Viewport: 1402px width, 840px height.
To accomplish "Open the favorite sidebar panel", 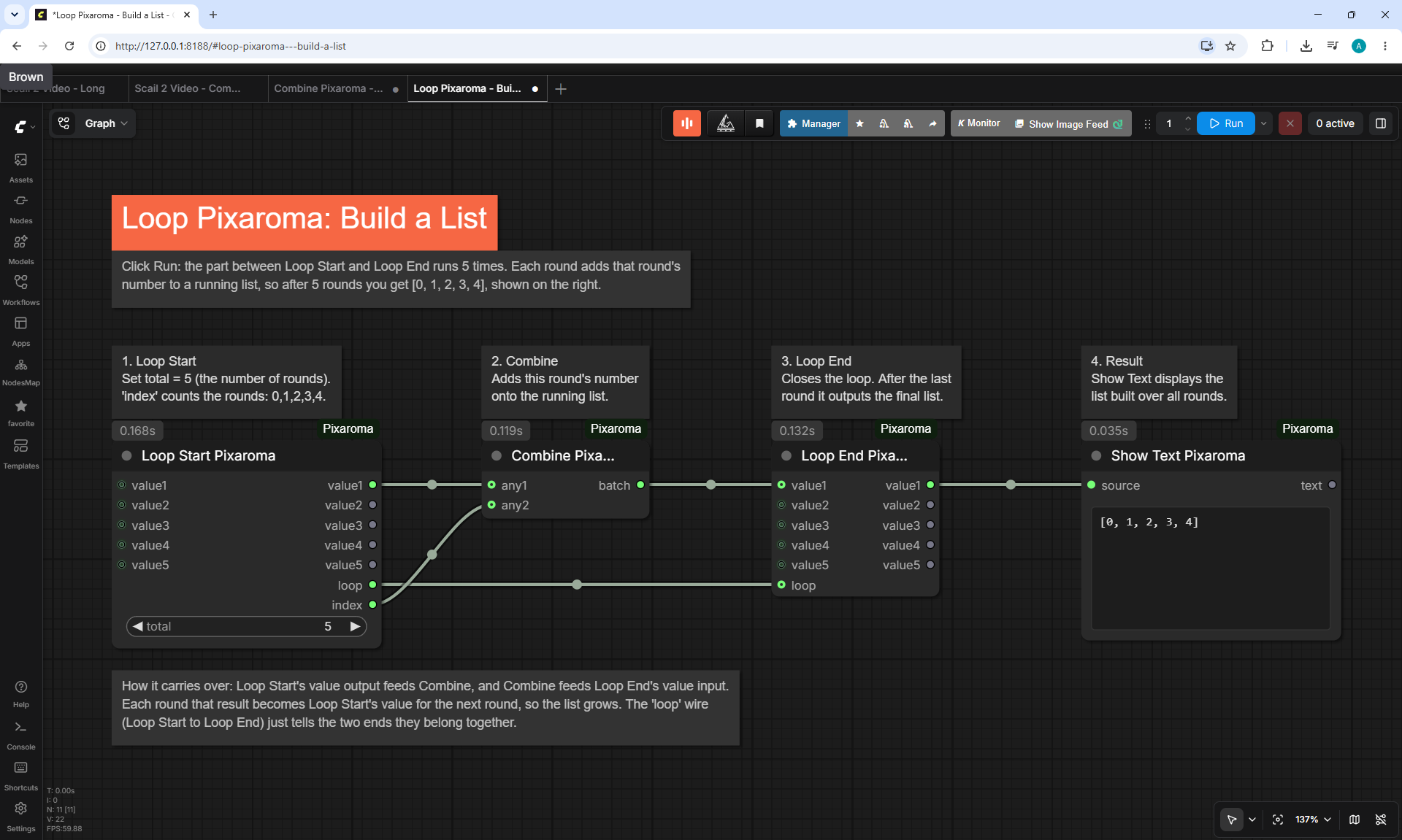I will click(21, 412).
